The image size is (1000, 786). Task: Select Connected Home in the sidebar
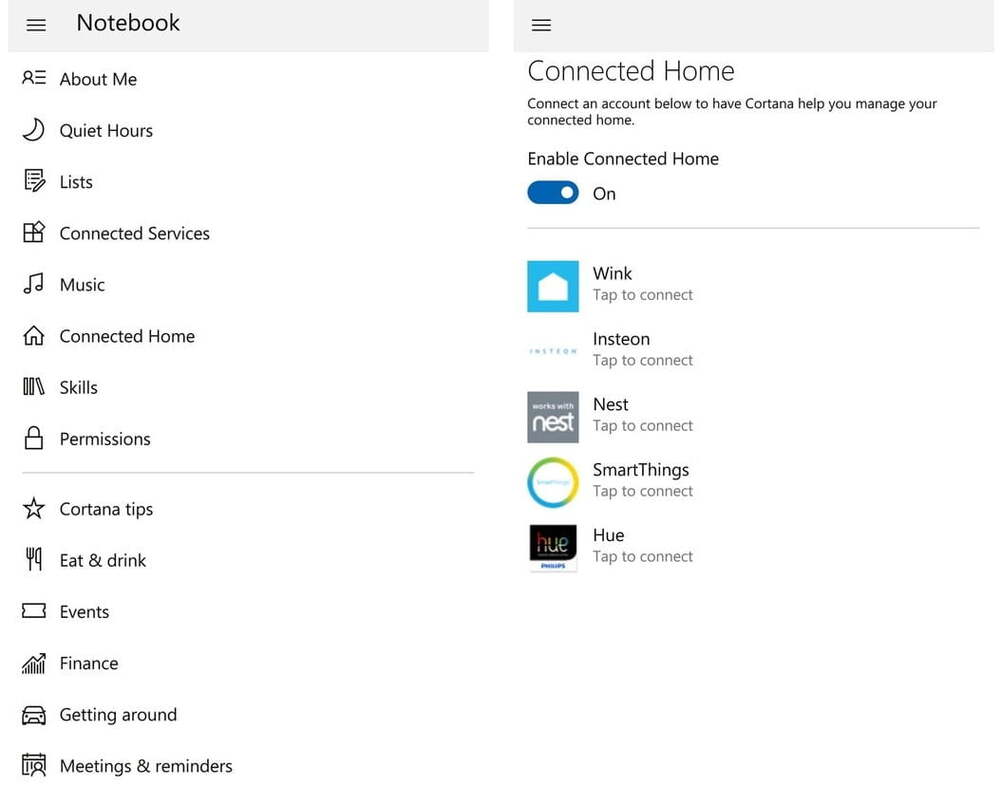[127, 336]
